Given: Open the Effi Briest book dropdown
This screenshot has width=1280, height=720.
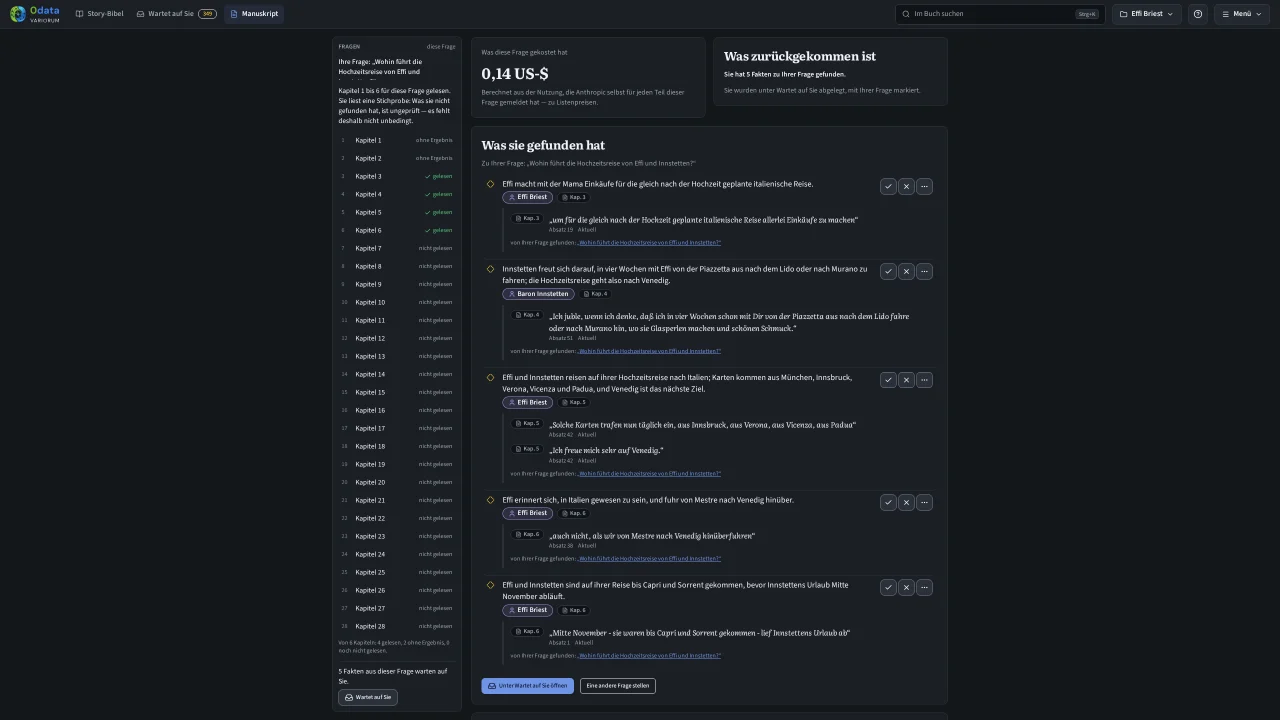Looking at the screenshot, I should [1147, 14].
